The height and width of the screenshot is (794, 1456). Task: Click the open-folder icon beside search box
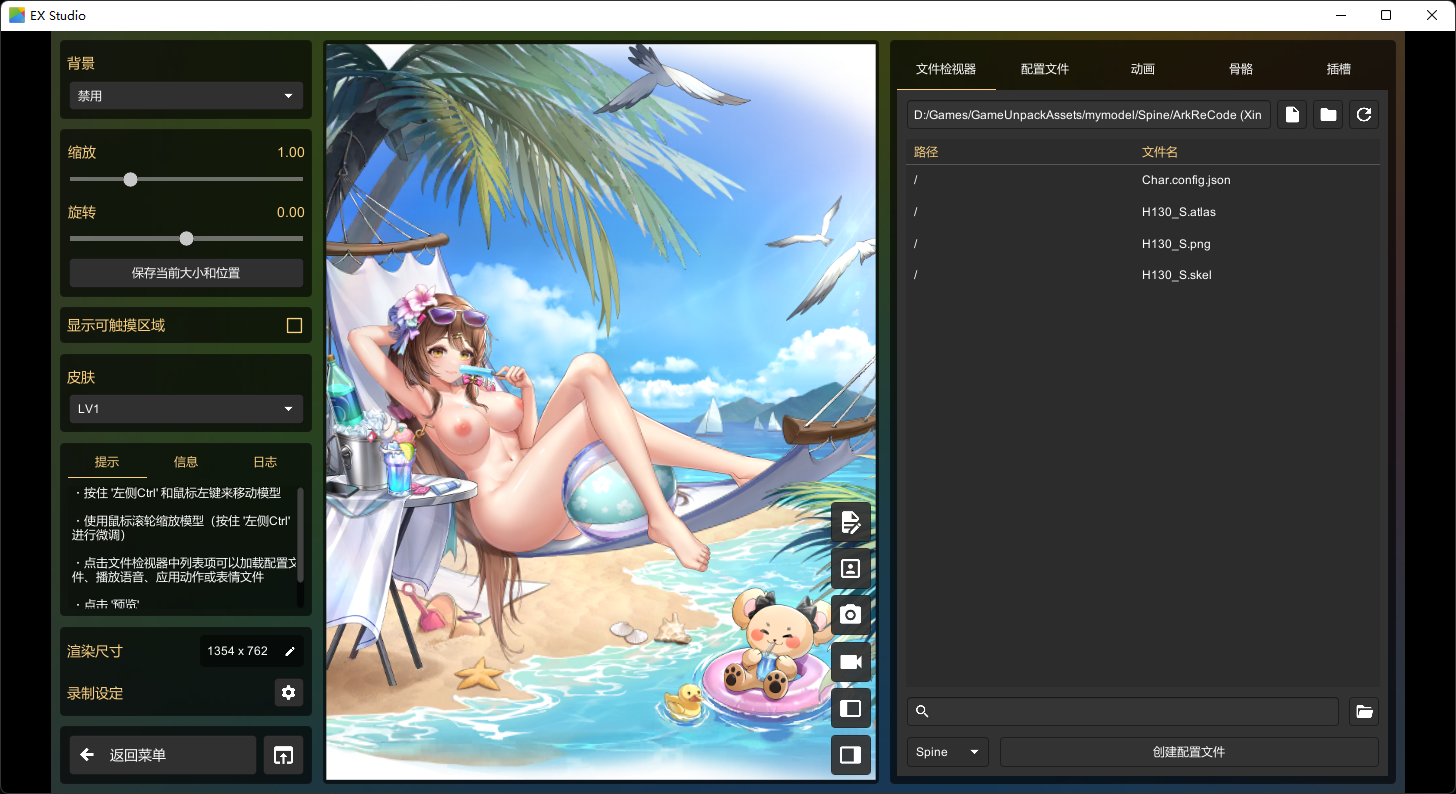click(1364, 712)
